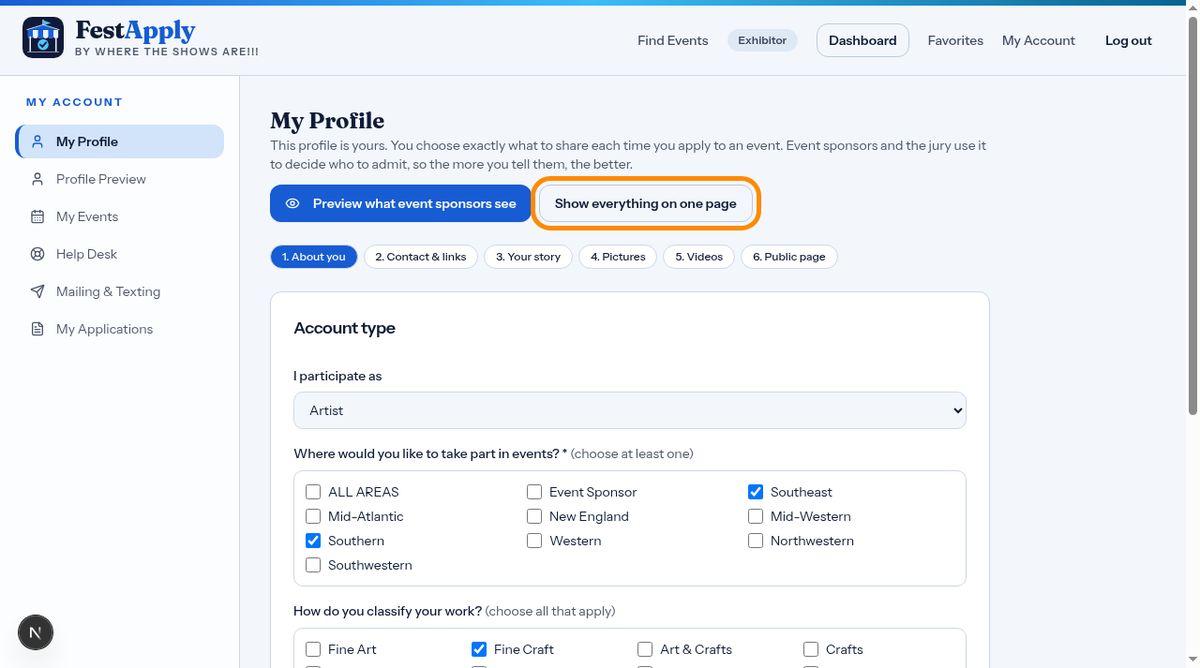This screenshot has width=1200, height=668.
Task: Click the Profile Preview person icon
Action: tap(37, 179)
